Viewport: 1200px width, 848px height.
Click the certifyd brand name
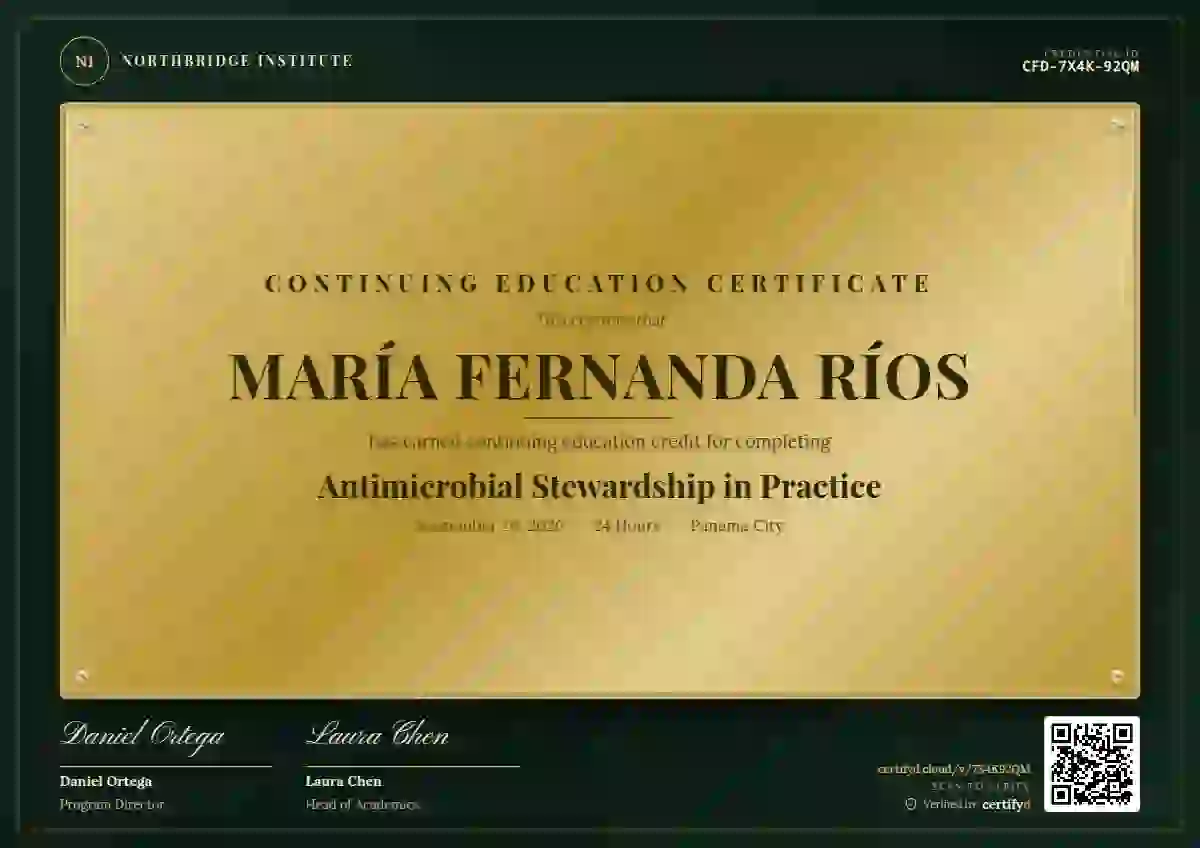click(1006, 804)
